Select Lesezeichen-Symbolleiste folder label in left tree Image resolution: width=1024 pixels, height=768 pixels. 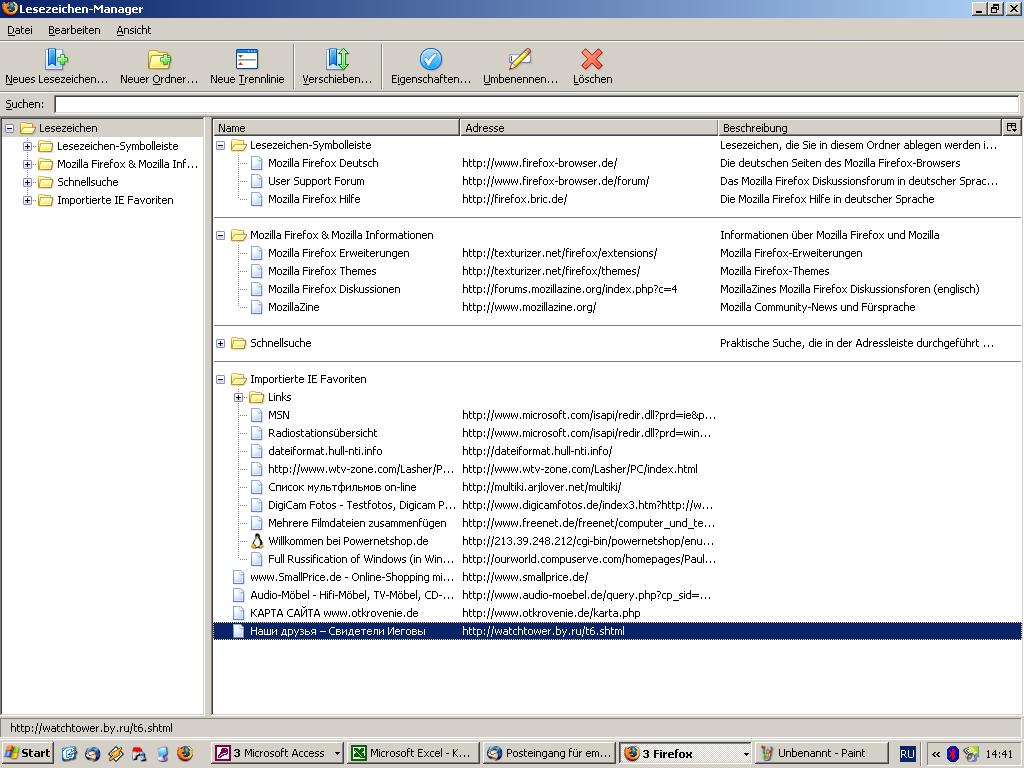point(118,146)
